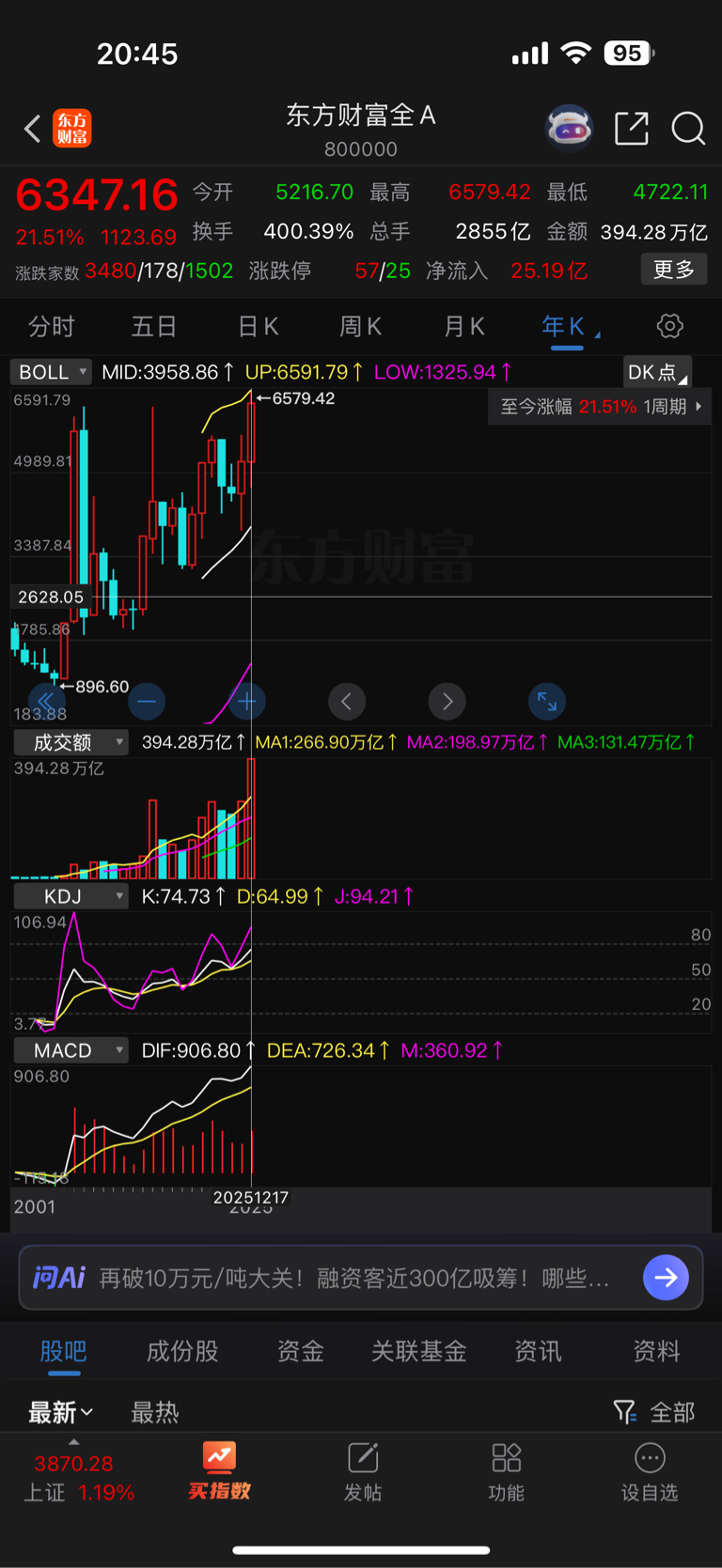Expand chart to fullscreen icon
Image resolution: width=722 pixels, height=1568 pixels.
point(547,701)
